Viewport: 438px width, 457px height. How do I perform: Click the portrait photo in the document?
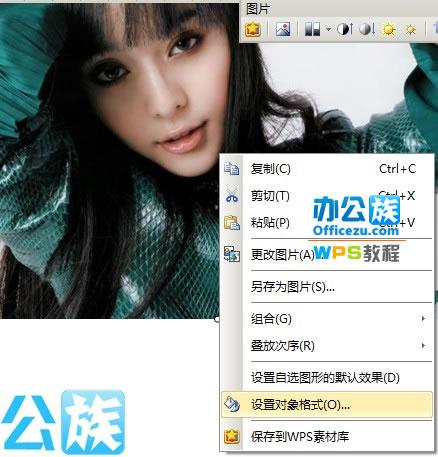click(x=110, y=160)
